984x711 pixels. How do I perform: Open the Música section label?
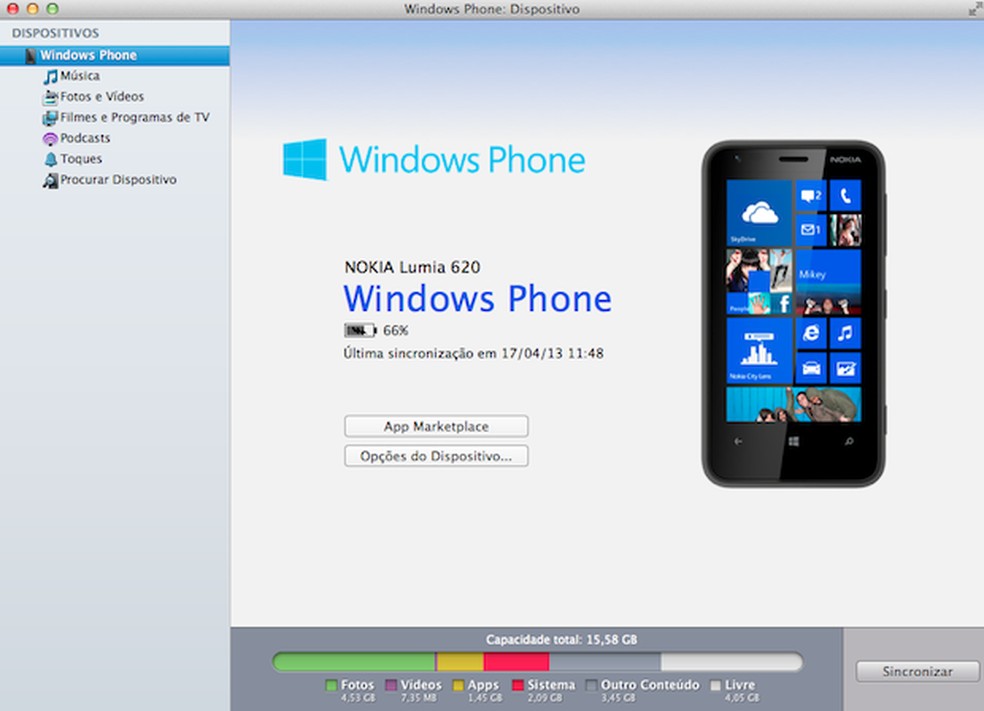coord(80,76)
